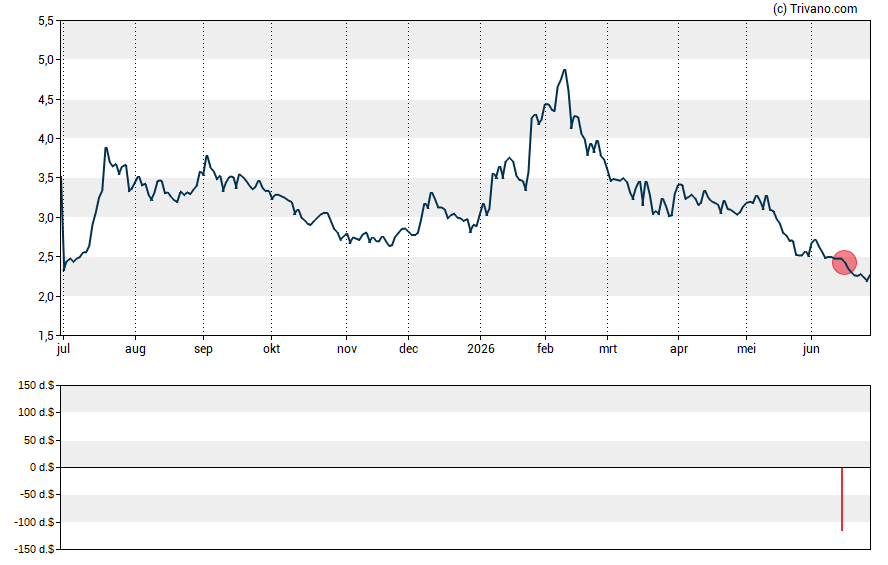The height and width of the screenshot is (565, 888).
Task: Click the '2,5' price axis value
Action: (46, 257)
